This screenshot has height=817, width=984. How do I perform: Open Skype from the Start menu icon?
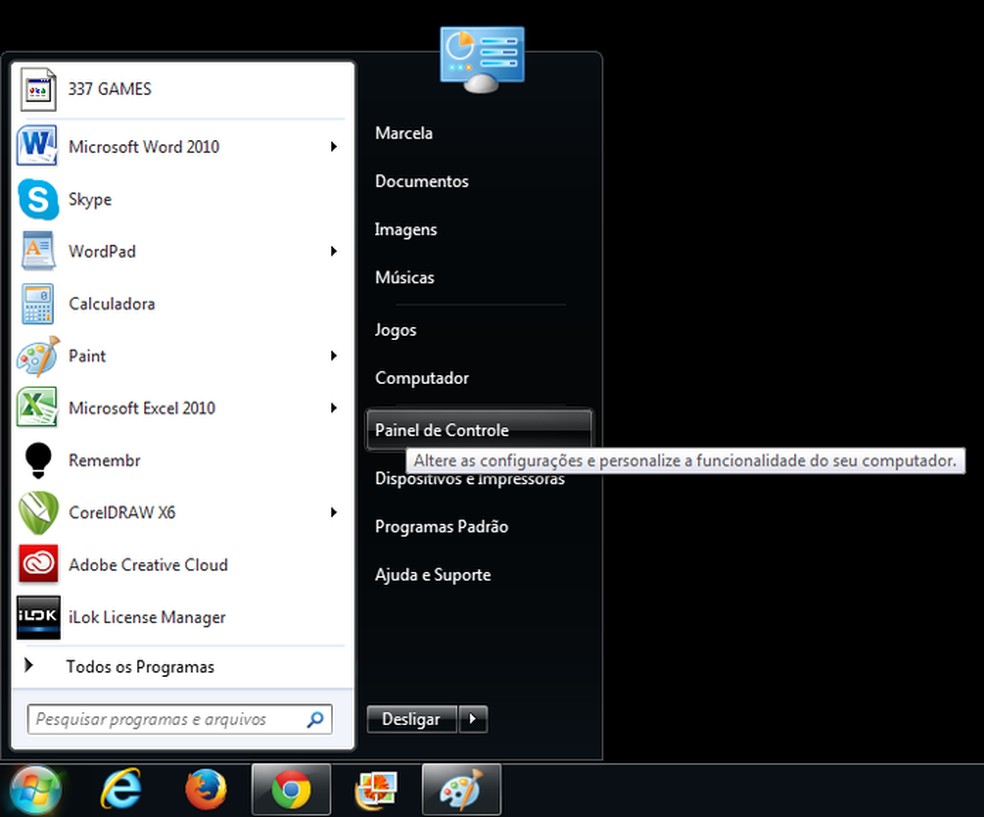click(x=38, y=199)
